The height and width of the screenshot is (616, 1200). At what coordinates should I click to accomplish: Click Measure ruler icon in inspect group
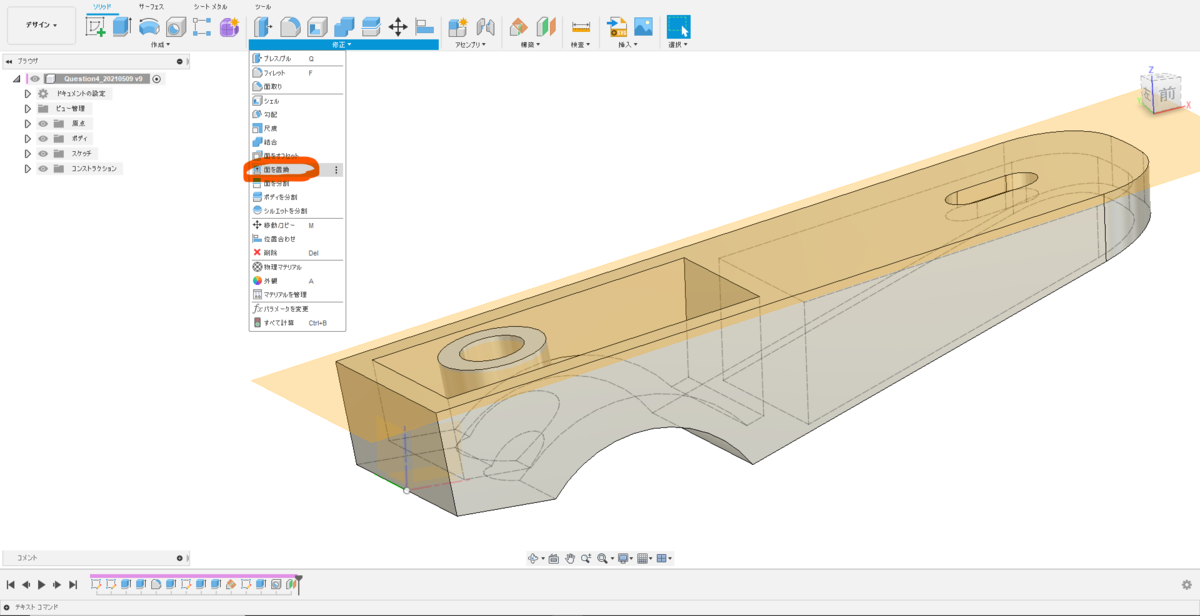[580, 27]
